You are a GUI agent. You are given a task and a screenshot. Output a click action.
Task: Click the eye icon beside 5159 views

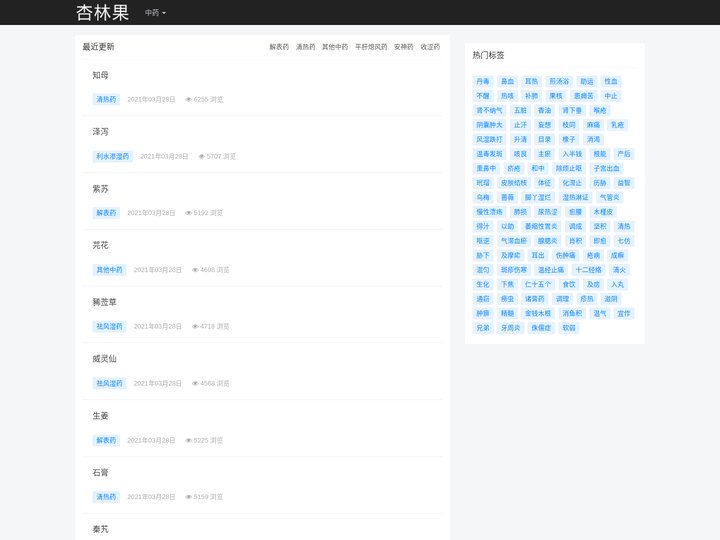tap(188, 496)
